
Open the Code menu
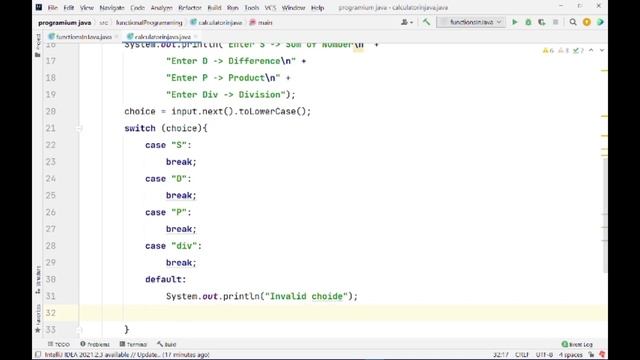click(x=137, y=8)
